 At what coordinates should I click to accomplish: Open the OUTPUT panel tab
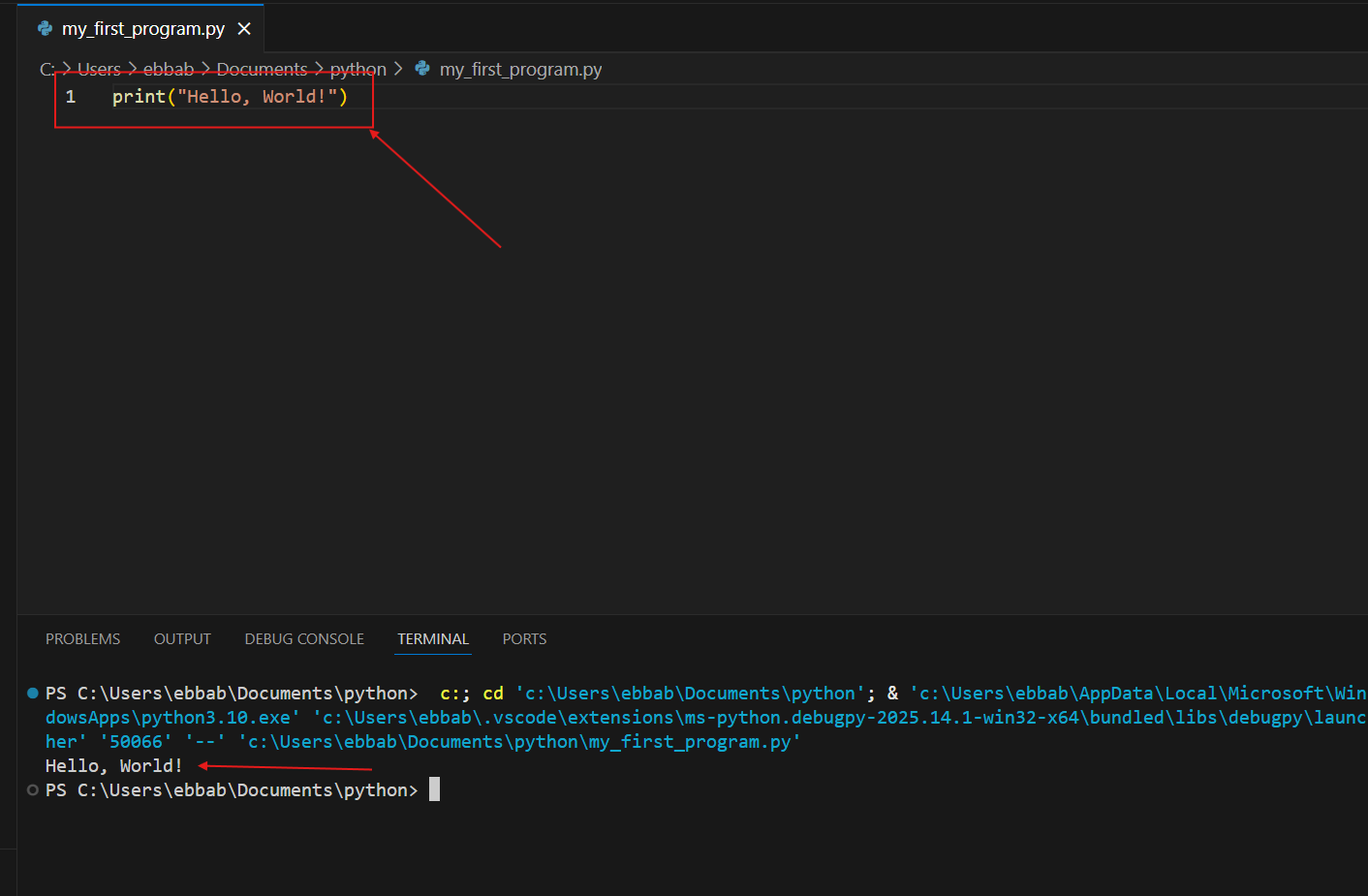182,639
